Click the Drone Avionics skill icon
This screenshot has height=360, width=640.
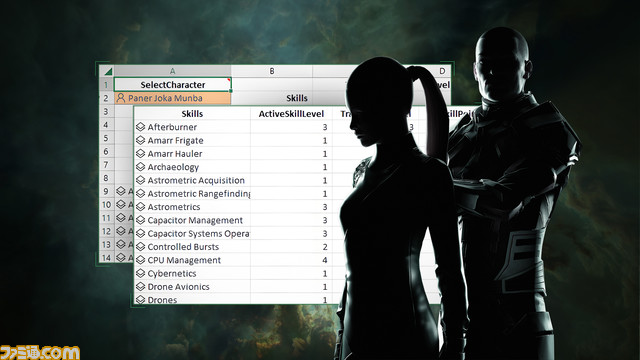140,287
